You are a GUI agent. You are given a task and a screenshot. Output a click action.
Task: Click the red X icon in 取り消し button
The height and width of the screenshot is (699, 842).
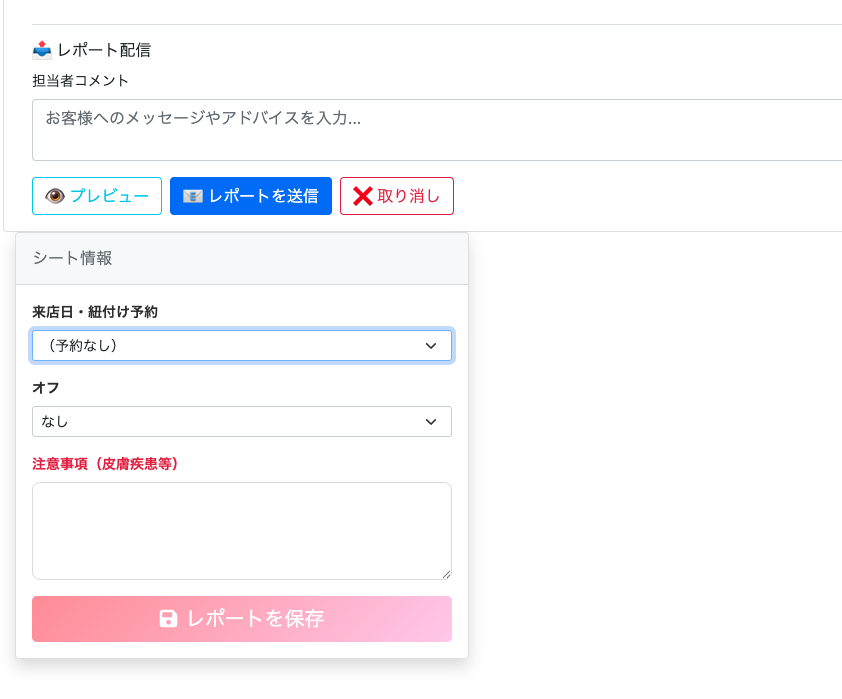(364, 196)
